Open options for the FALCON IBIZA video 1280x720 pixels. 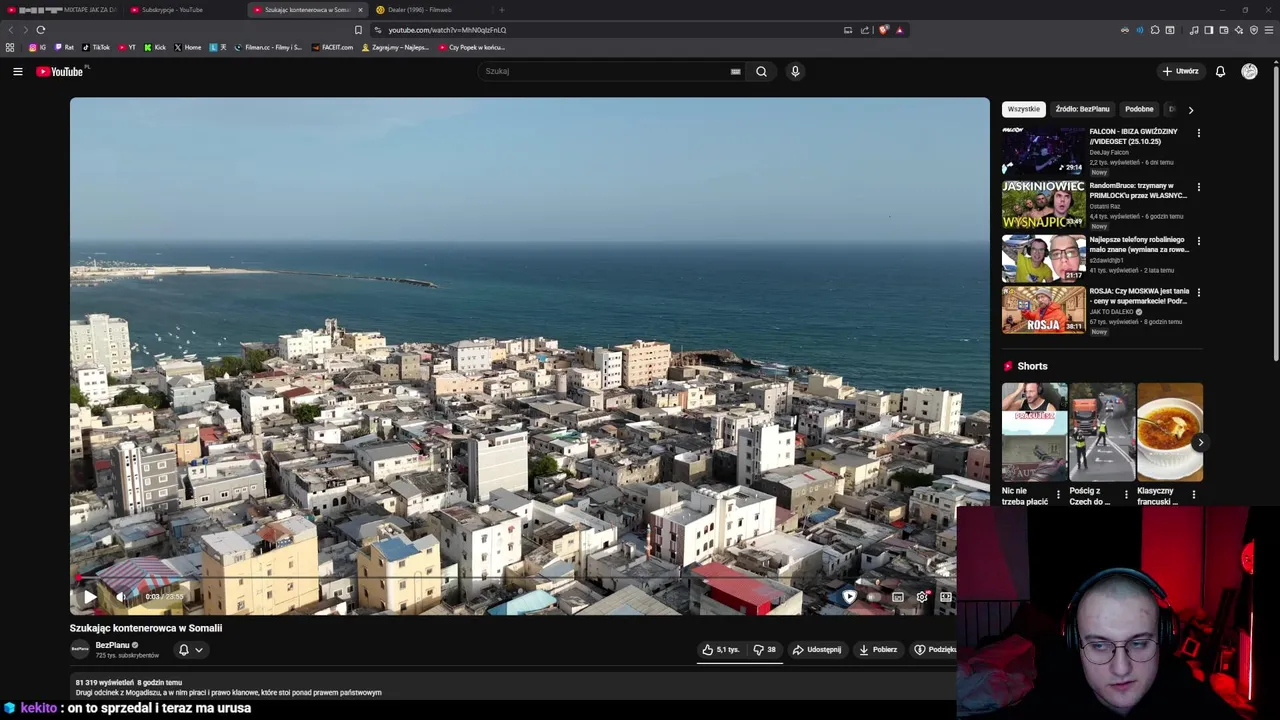pos(1198,133)
